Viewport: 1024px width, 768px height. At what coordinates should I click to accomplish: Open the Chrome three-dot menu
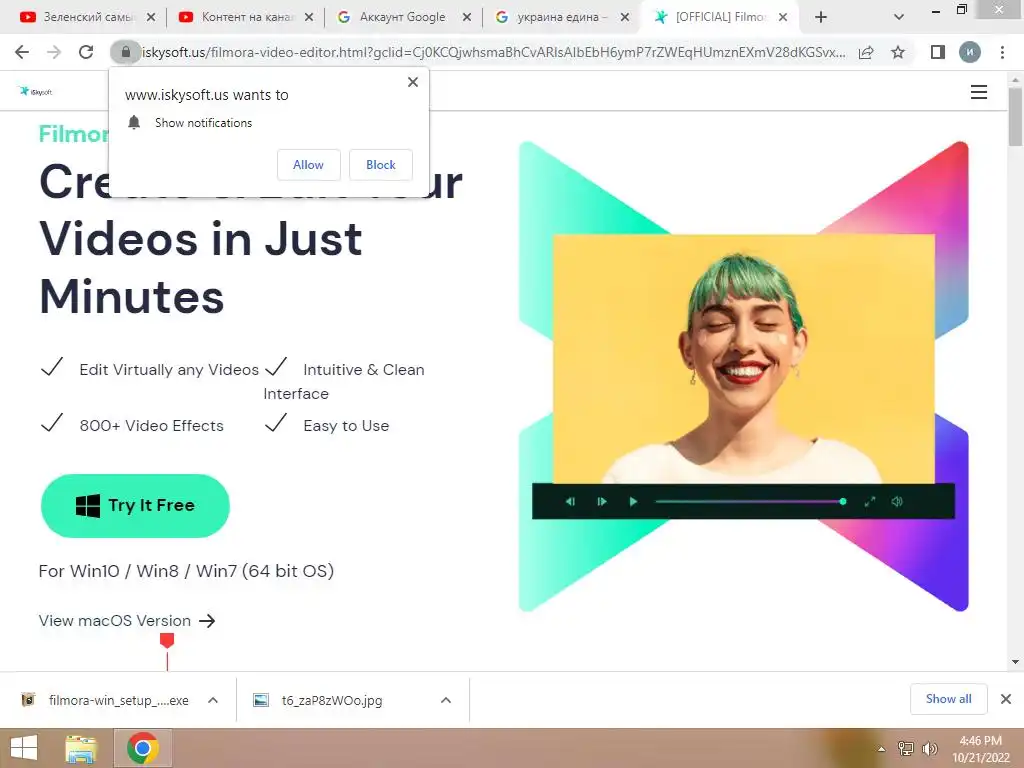(1002, 52)
